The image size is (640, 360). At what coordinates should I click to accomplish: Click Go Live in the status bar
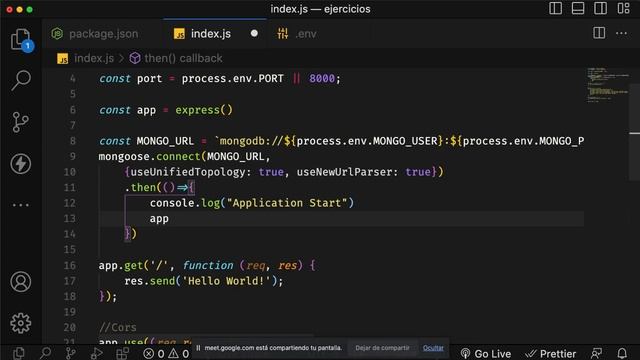[486, 353]
